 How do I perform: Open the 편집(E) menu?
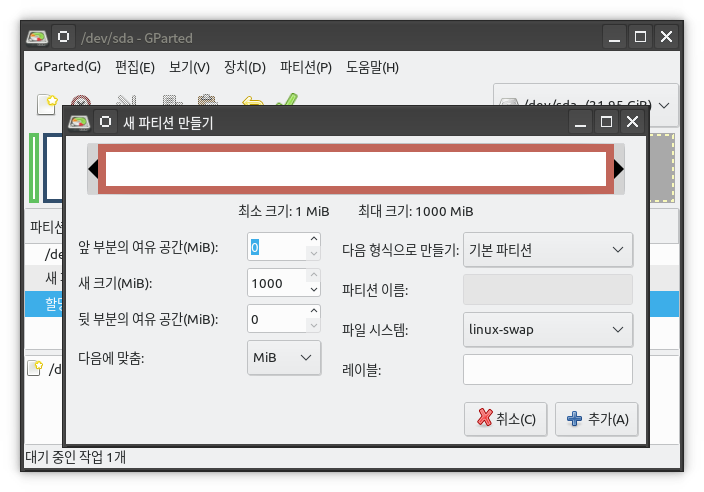135,67
